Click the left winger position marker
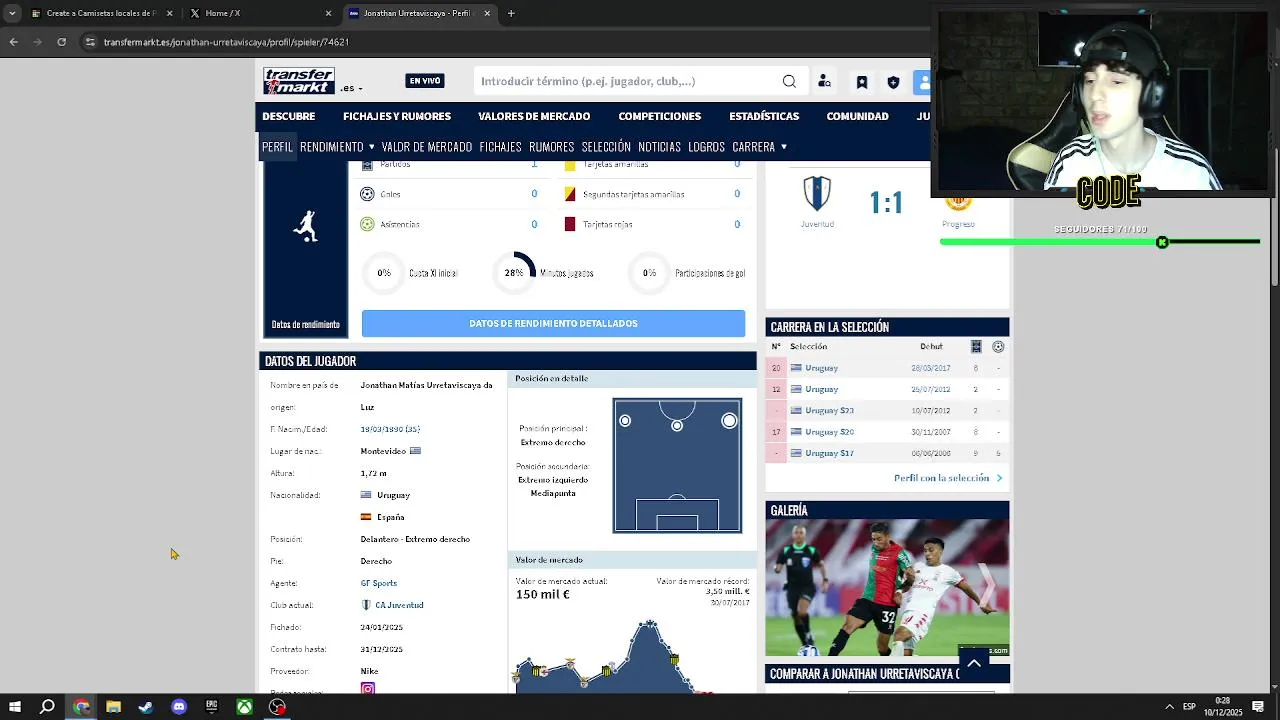The height and width of the screenshot is (720, 1280). click(x=625, y=421)
